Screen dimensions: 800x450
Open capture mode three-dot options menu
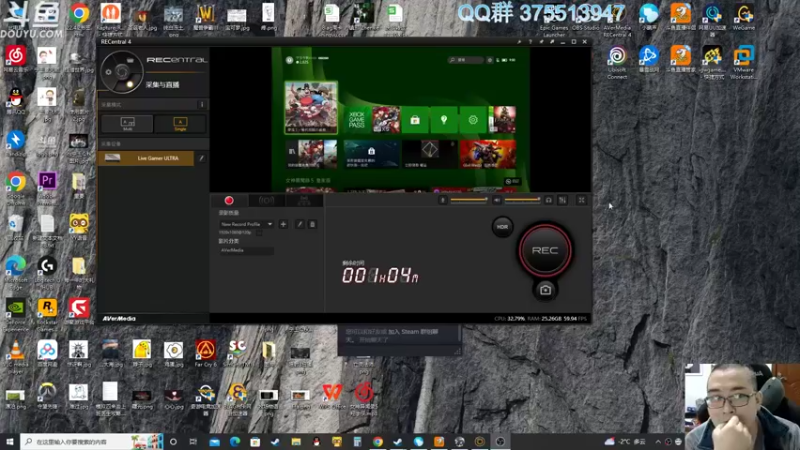point(202,104)
